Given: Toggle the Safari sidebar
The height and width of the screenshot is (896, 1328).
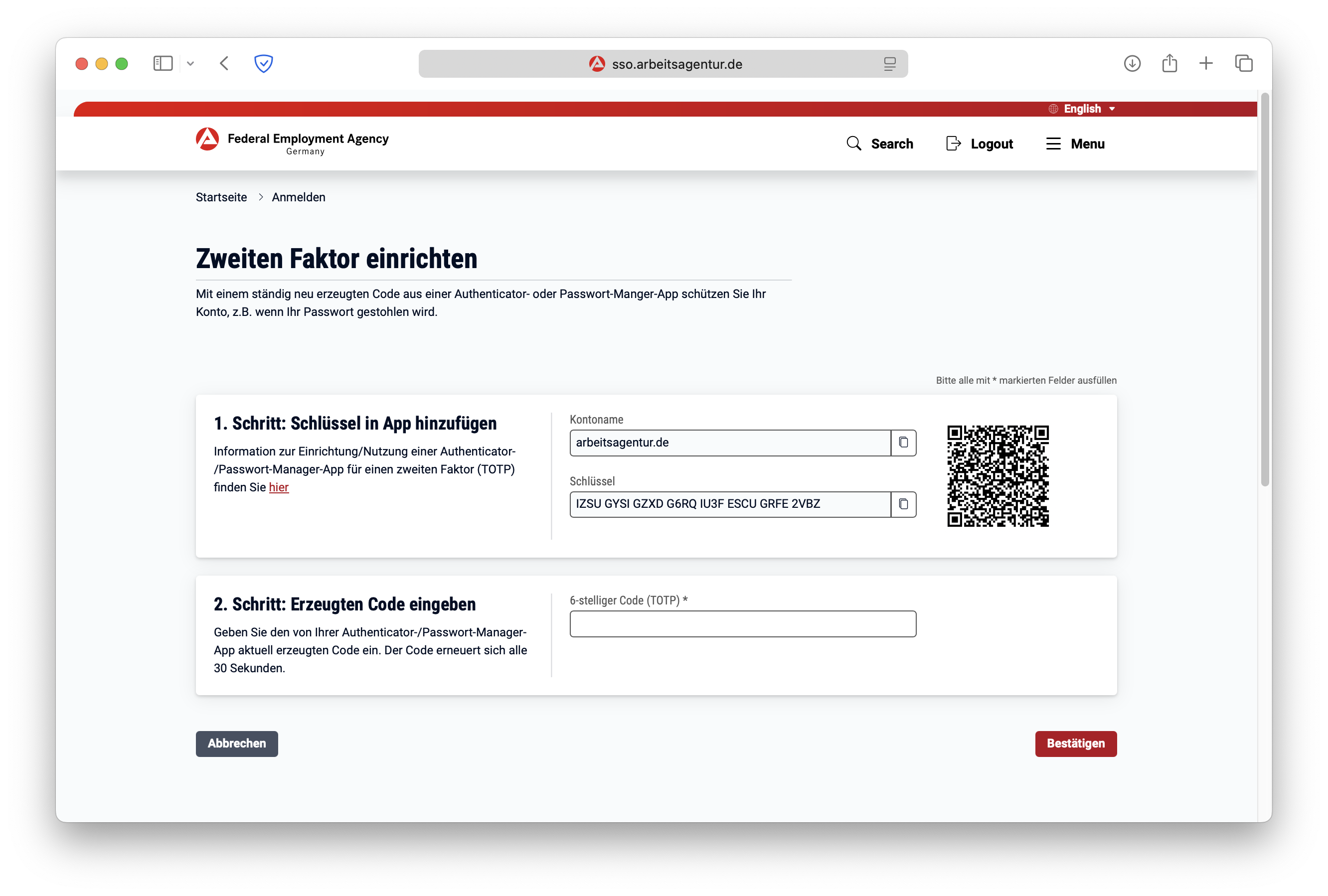Looking at the screenshot, I should pos(163,63).
